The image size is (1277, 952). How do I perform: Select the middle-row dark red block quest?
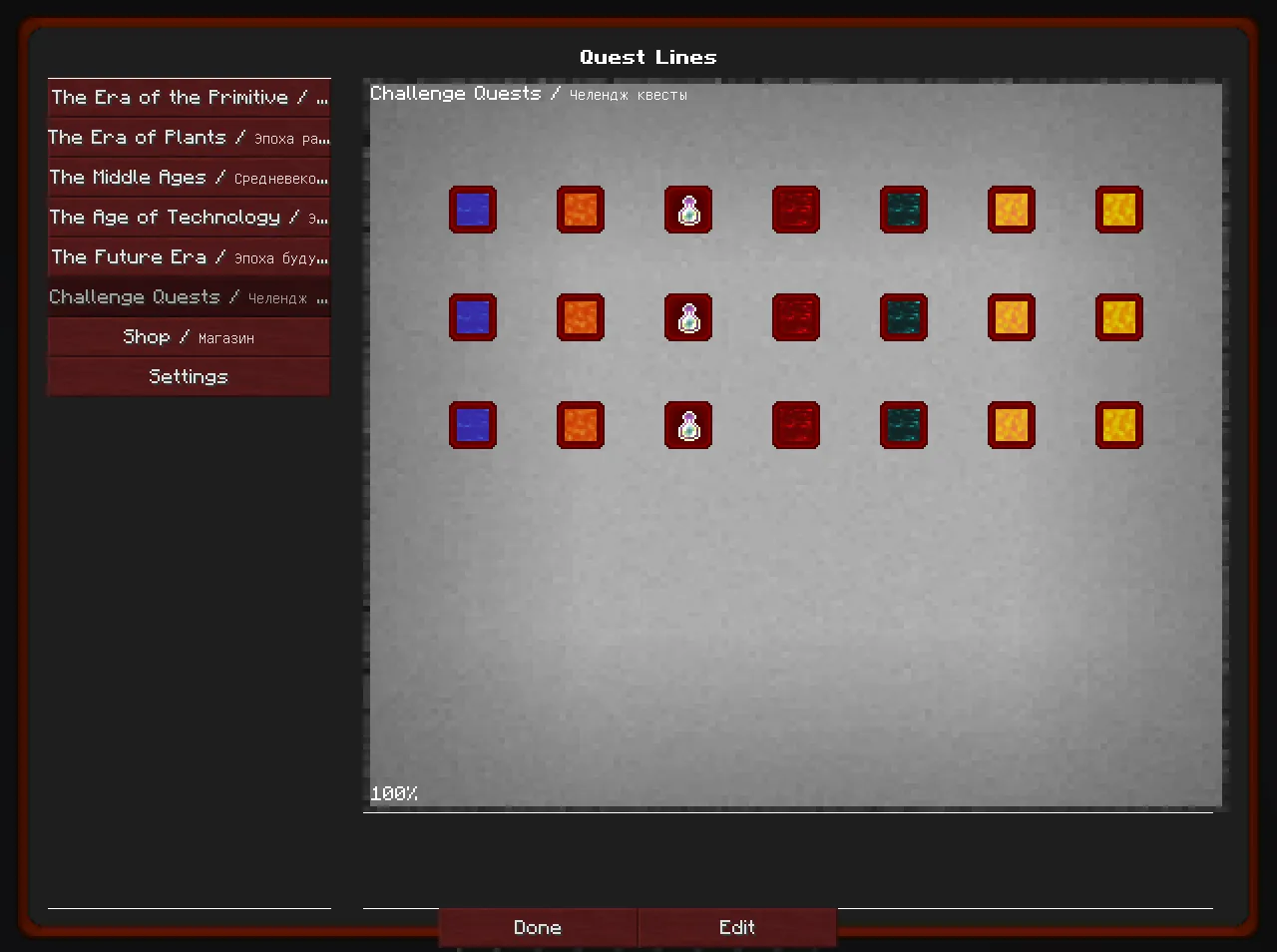[796, 317]
